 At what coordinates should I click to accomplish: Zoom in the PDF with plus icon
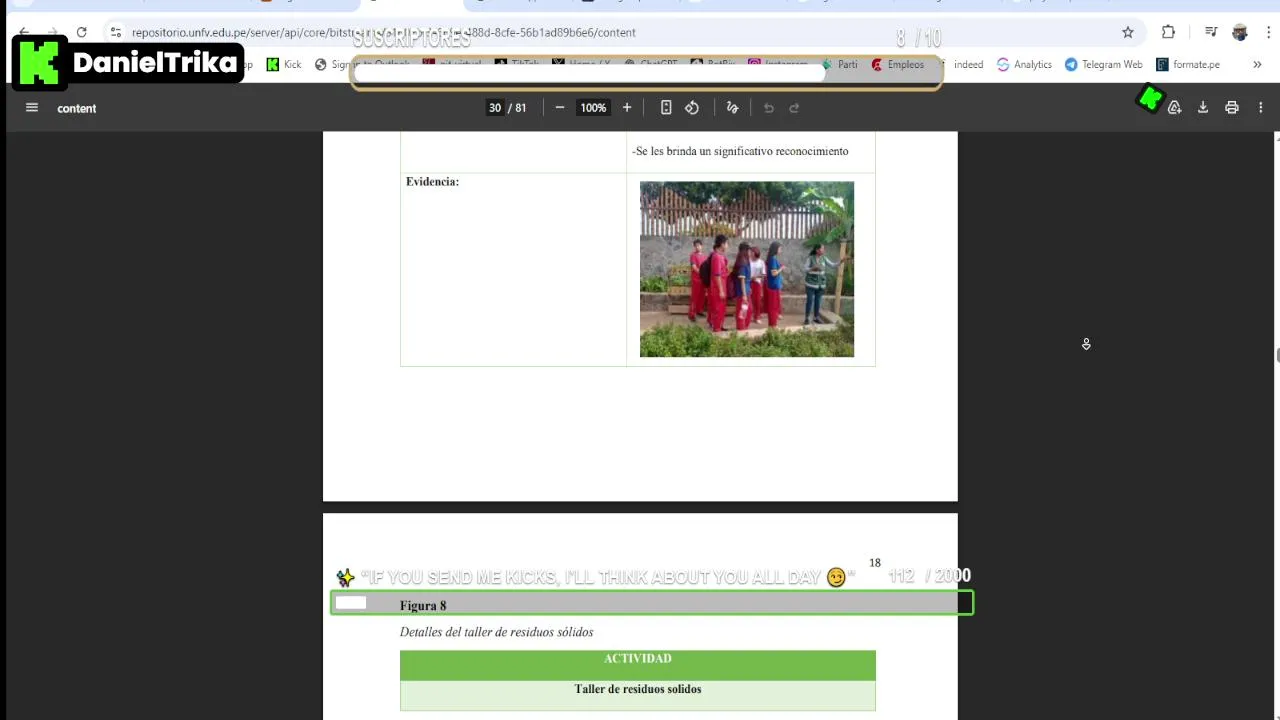[627, 108]
